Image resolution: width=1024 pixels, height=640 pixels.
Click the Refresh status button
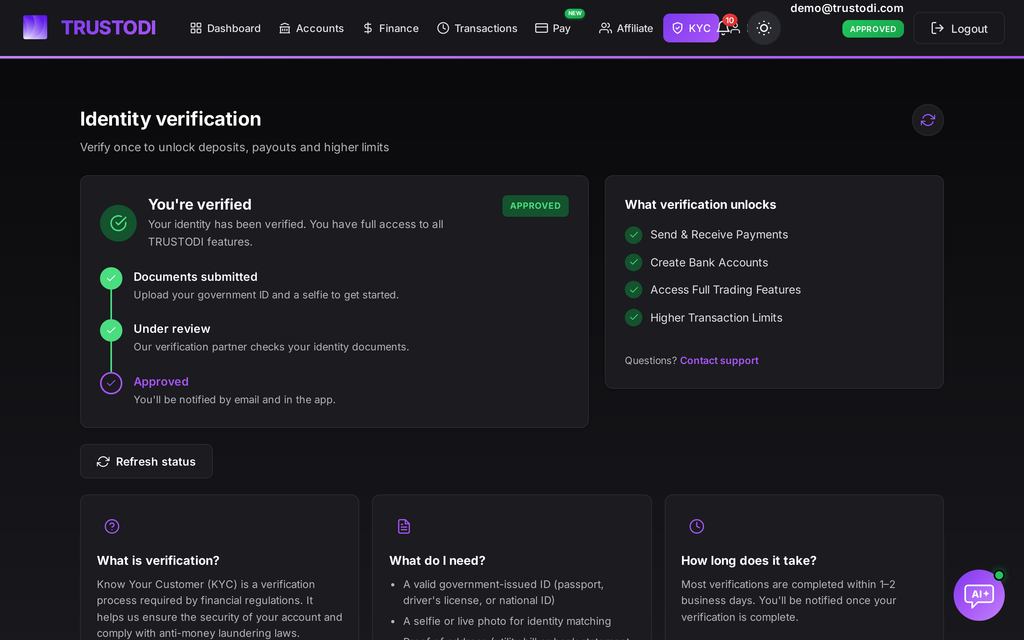146,462
